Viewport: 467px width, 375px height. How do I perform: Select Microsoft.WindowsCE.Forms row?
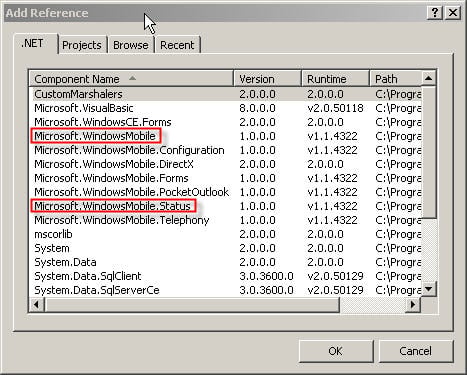click(226, 122)
